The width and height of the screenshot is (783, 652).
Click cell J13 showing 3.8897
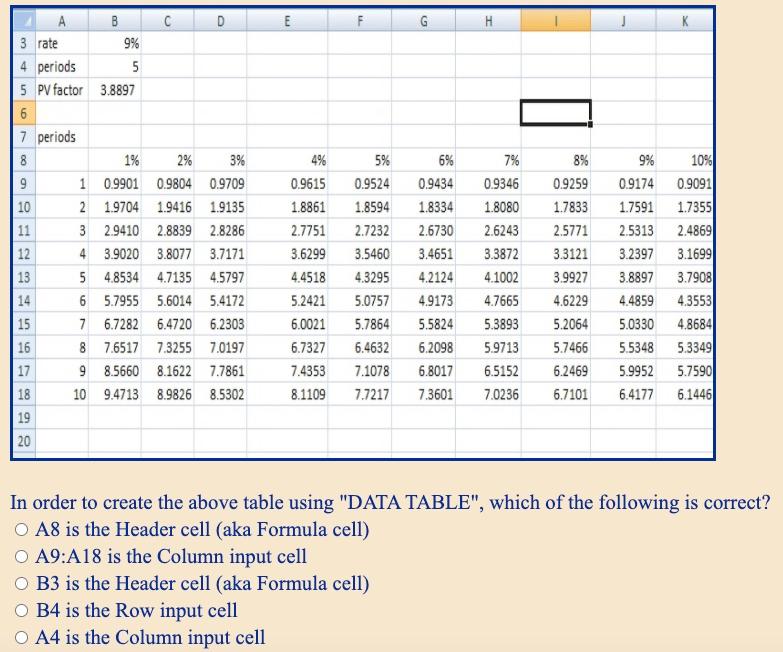point(623,277)
